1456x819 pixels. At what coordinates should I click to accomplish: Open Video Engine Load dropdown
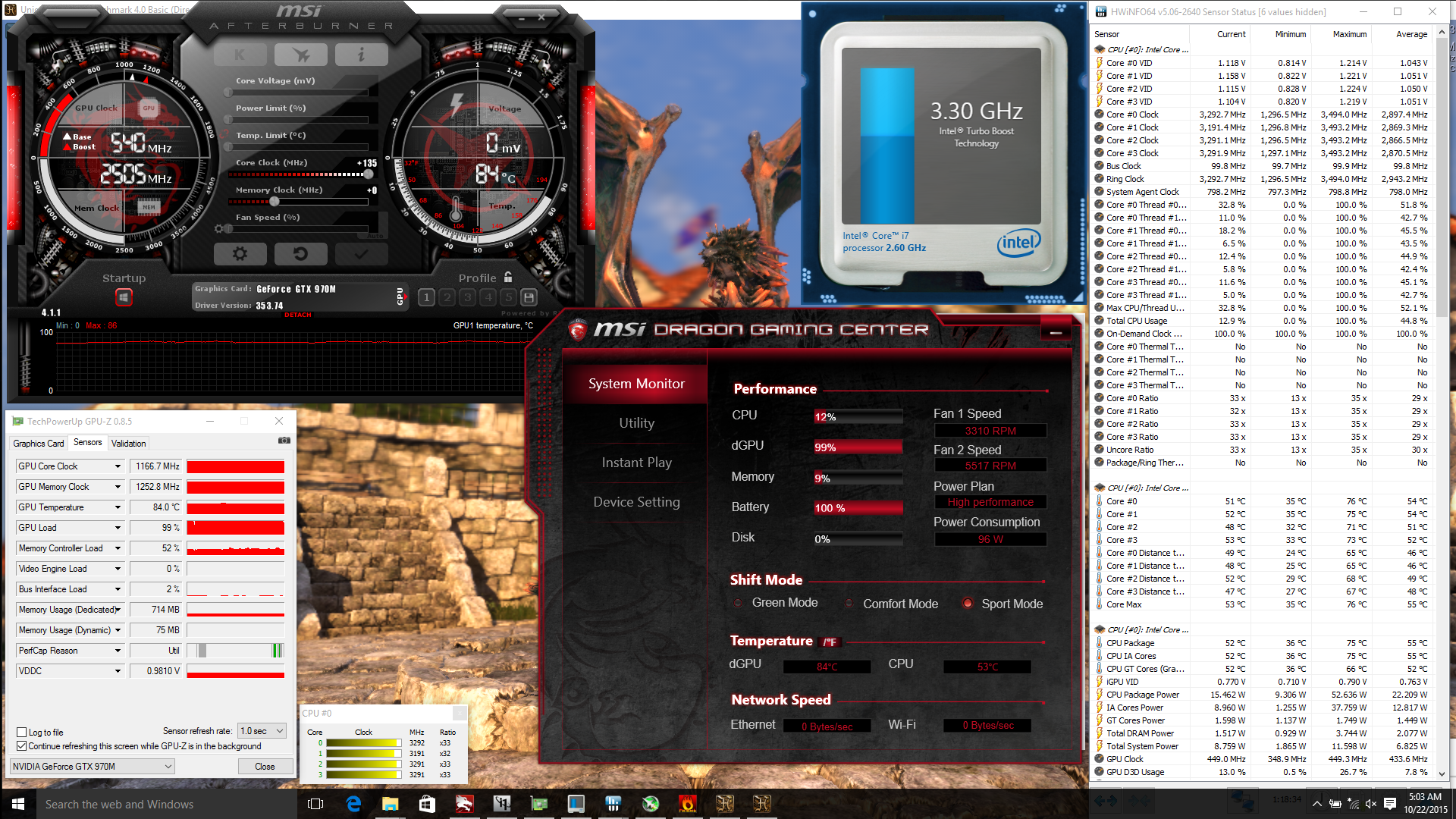(x=118, y=569)
